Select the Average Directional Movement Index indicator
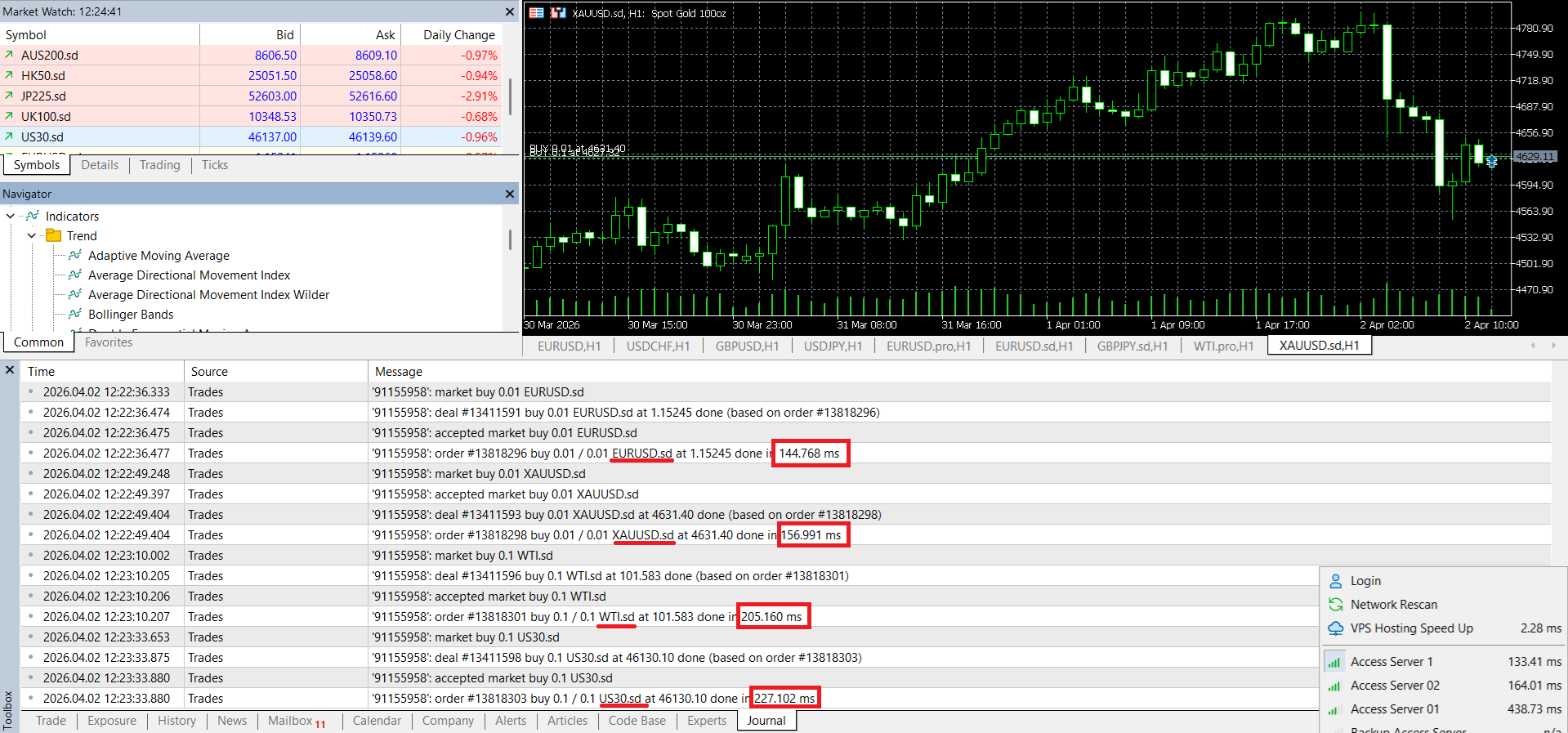 point(189,275)
